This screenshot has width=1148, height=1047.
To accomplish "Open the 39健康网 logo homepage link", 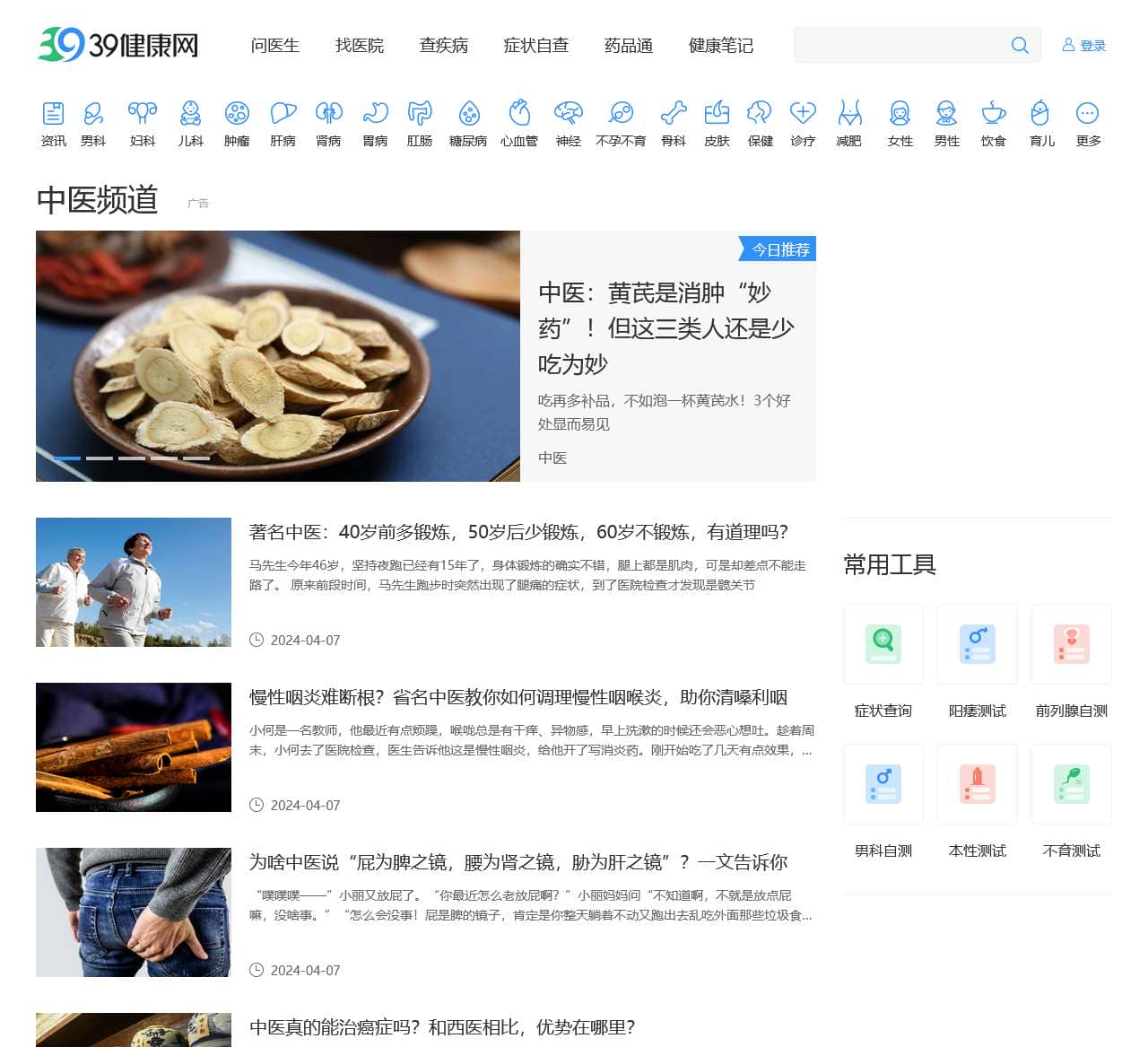I will [117, 45].
